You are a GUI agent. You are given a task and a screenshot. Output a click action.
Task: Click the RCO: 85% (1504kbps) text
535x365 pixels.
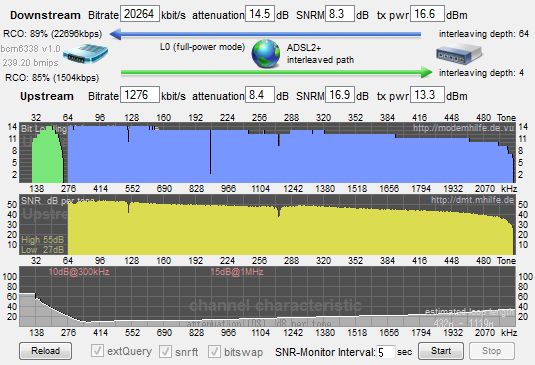coord(52,77)
